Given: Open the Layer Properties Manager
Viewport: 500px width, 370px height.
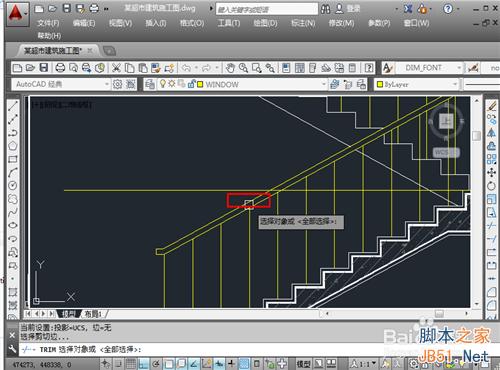Looking at the screenshot, I should (150, 84).
